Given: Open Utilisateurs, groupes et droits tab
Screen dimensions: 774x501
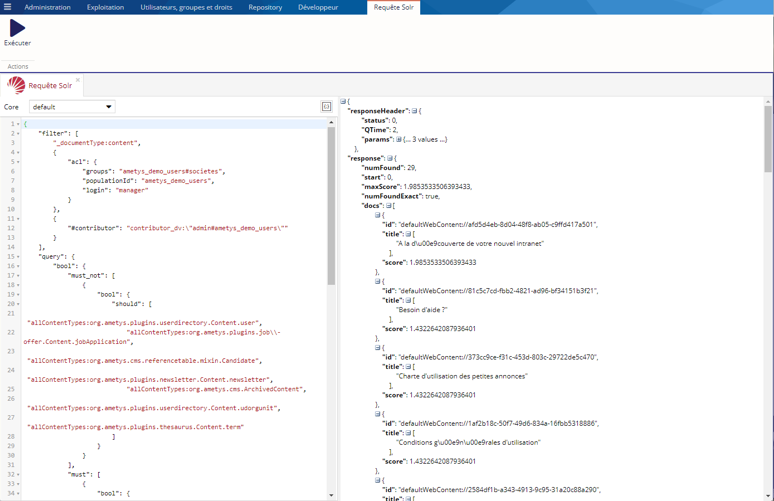Looking at the screenshot, I should (186, 7).
